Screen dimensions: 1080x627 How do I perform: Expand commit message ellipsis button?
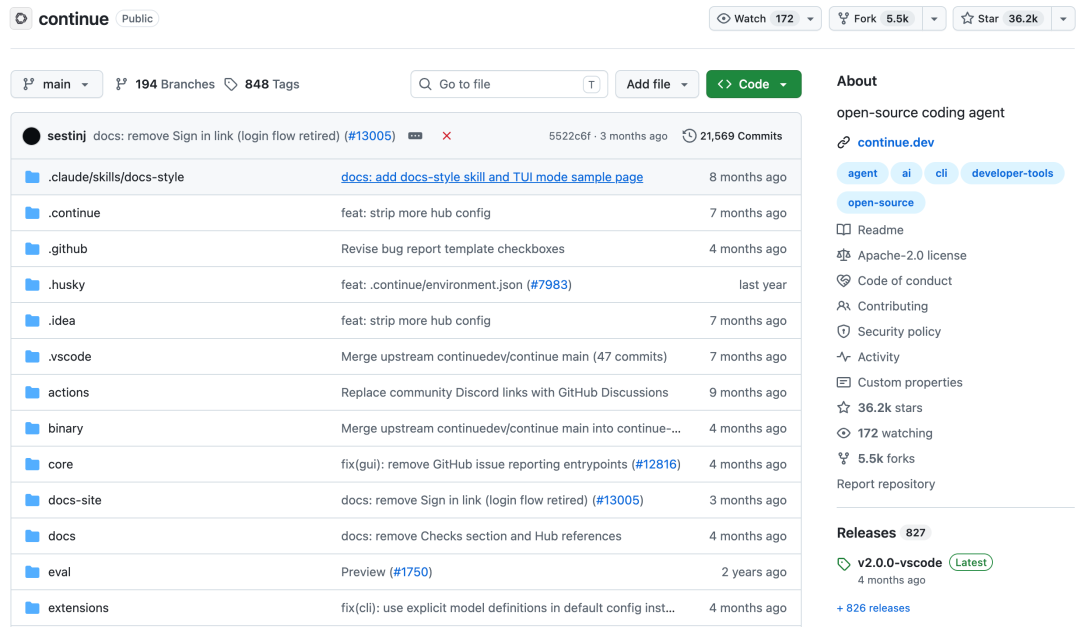(415, 136)
